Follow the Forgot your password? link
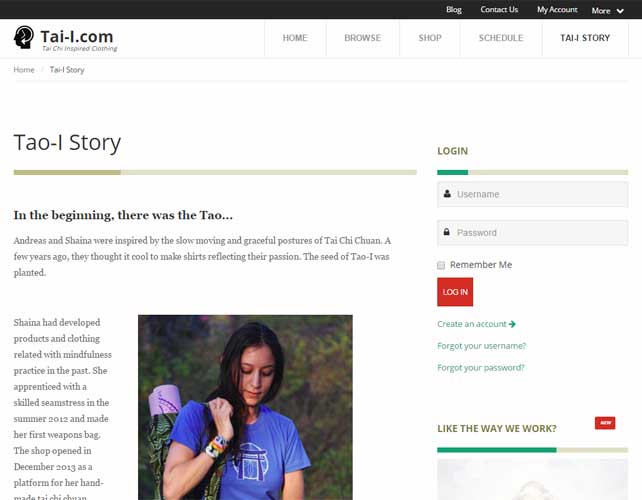The image size is (642, 500). coord(481,368)
